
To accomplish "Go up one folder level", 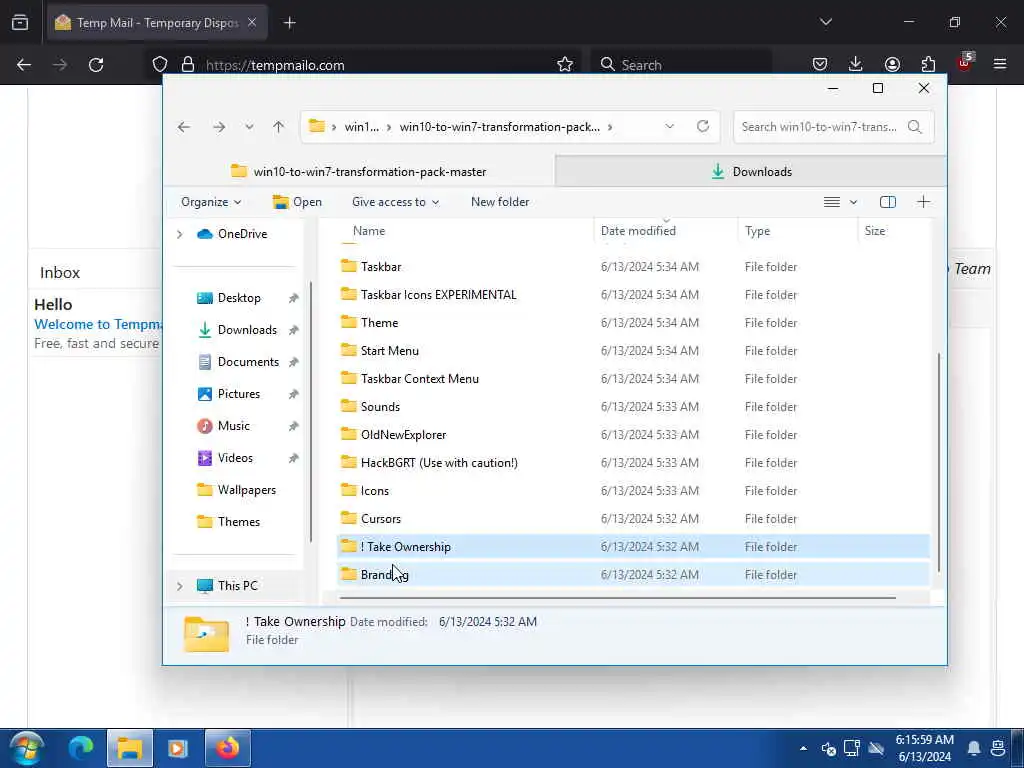I will tap(279, 127).
